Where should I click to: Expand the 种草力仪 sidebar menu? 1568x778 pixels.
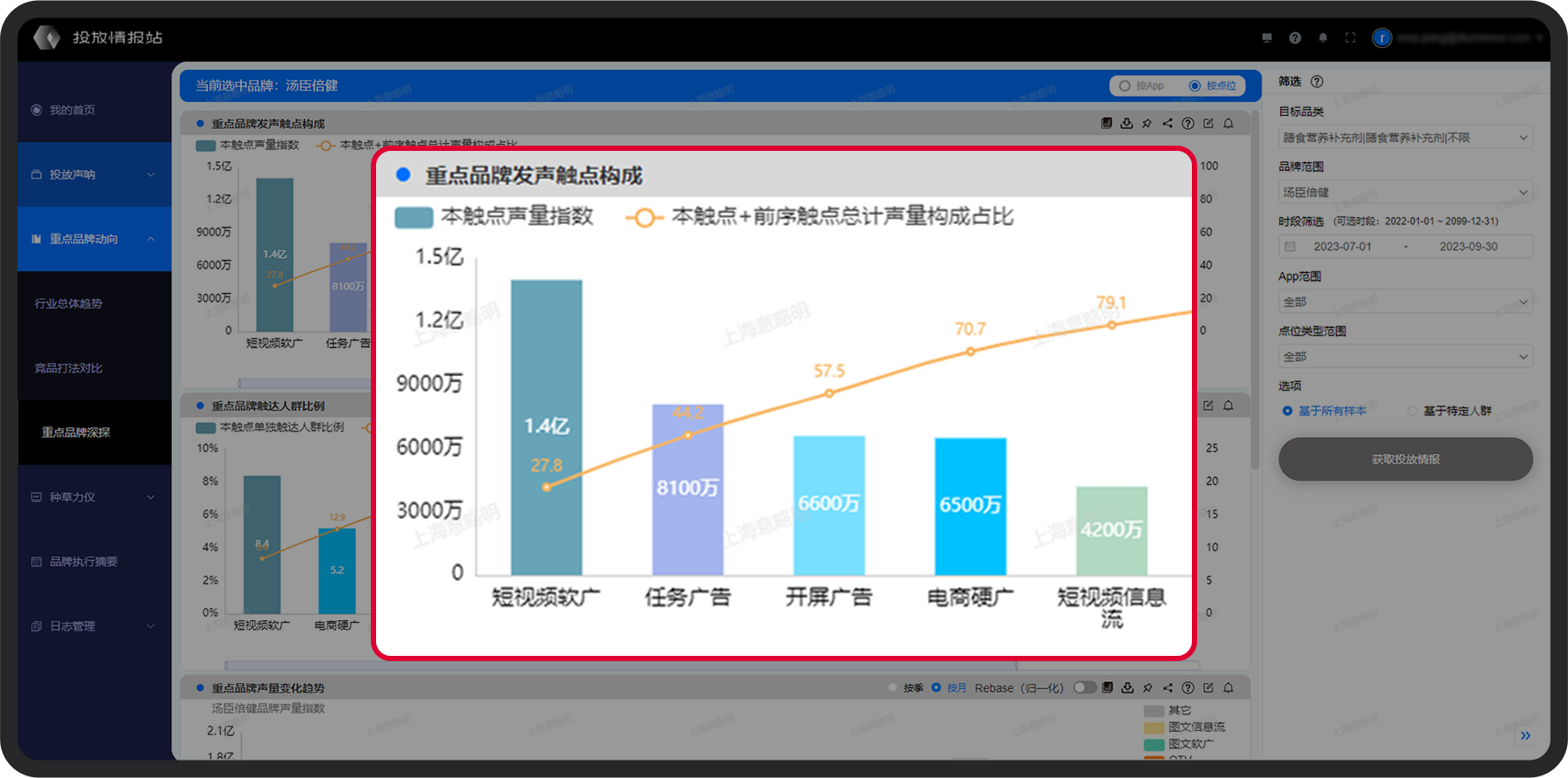[x=94, y=497]
